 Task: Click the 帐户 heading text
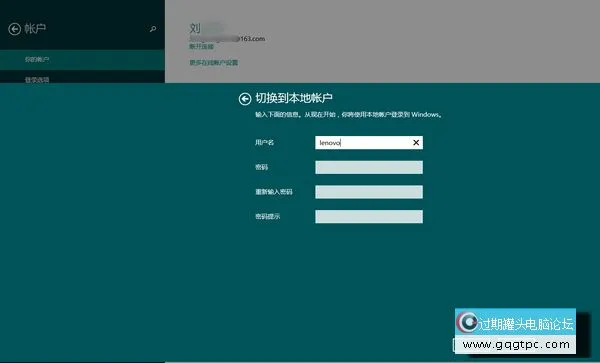pos(35,29)
